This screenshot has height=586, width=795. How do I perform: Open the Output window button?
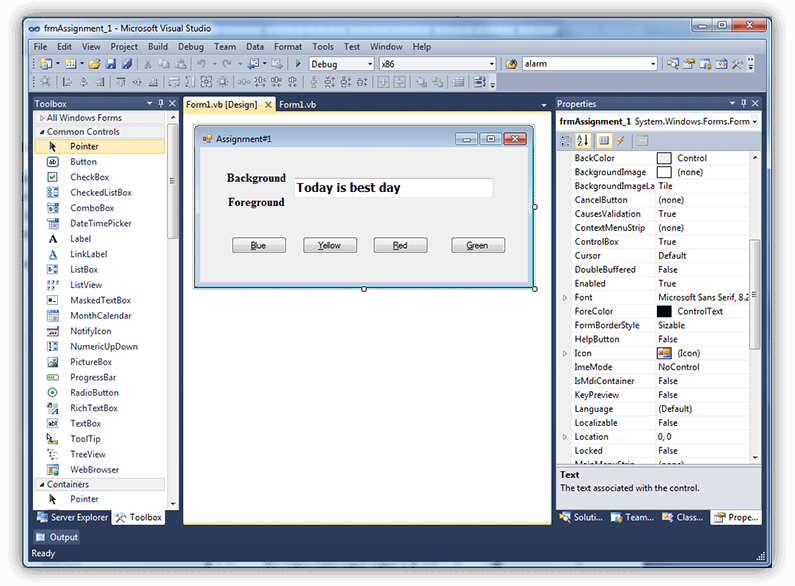tap(56, 537)
